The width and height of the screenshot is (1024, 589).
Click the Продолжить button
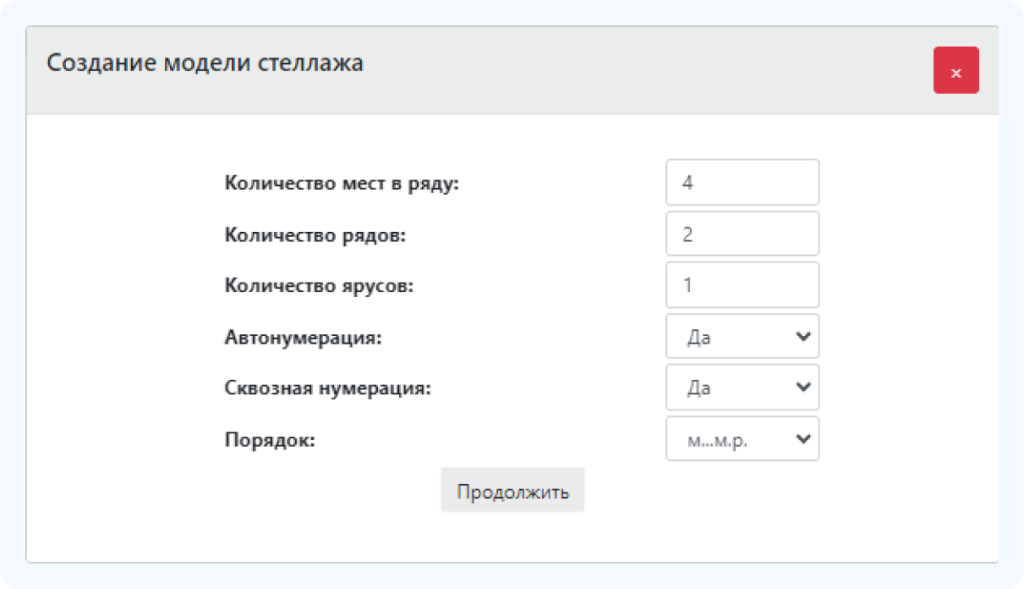513,490
